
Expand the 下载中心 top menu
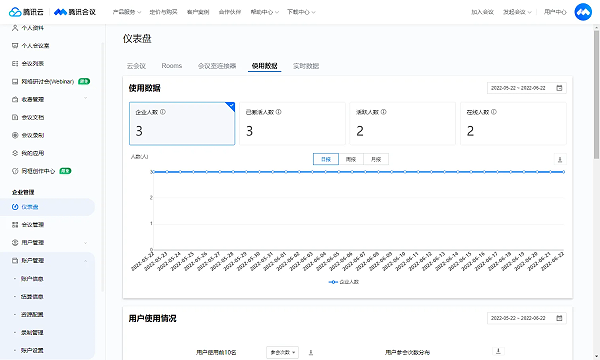click(301, 12)
